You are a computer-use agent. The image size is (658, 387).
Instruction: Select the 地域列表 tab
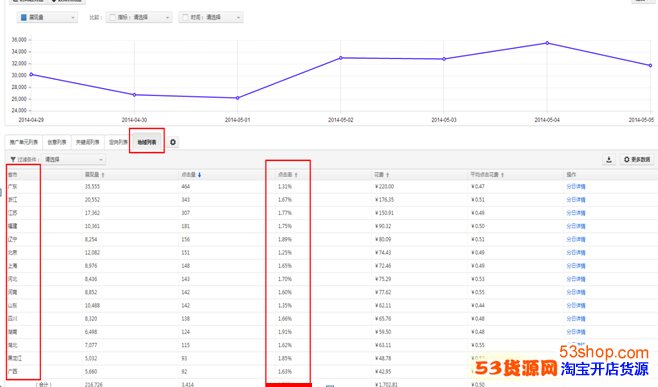pos(147,142)
